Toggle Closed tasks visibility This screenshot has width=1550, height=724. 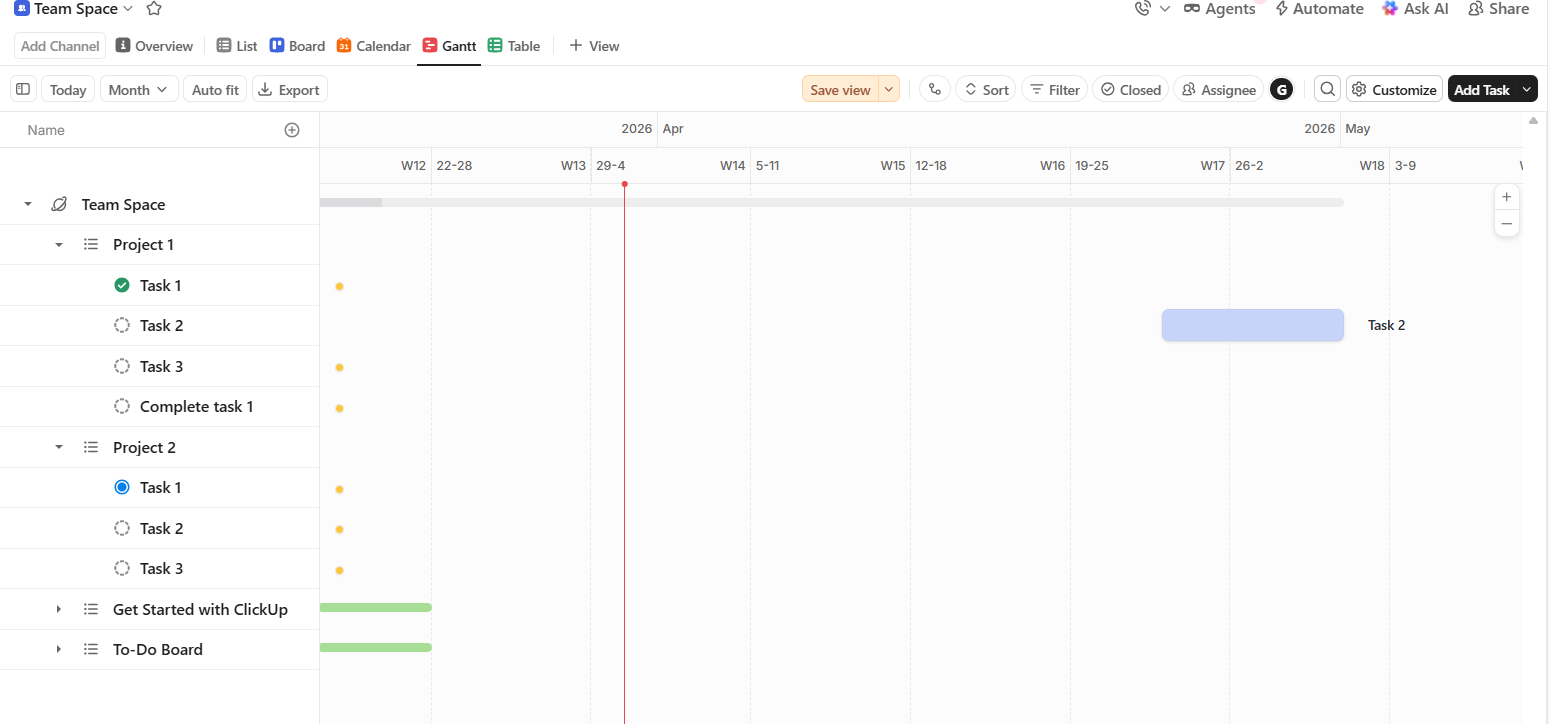pyautogui.click(x=1130, y=90)
